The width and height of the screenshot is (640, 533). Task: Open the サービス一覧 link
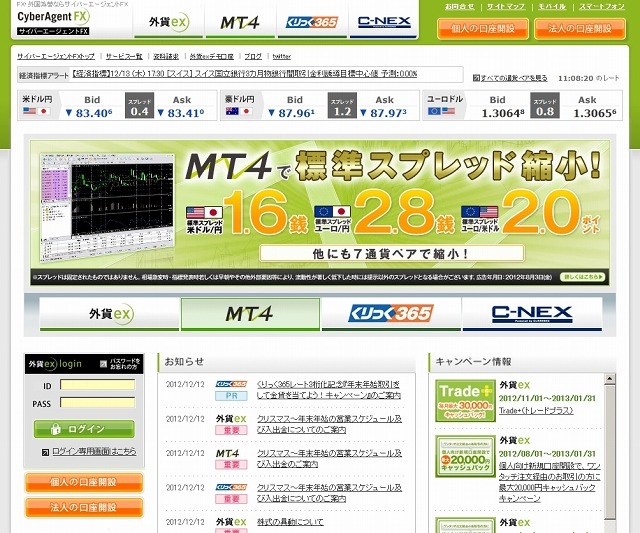tap(124, 56)
